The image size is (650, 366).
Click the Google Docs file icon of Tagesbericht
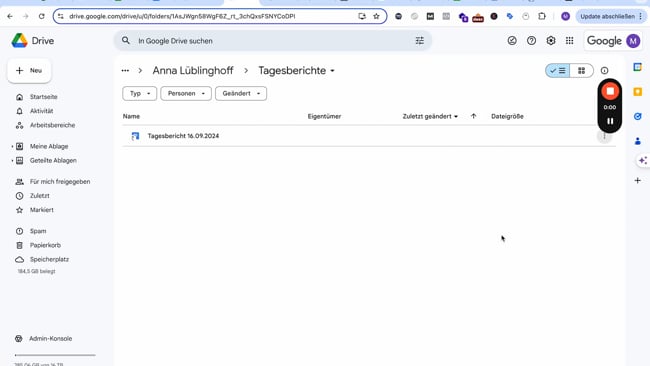pos(135,136)
